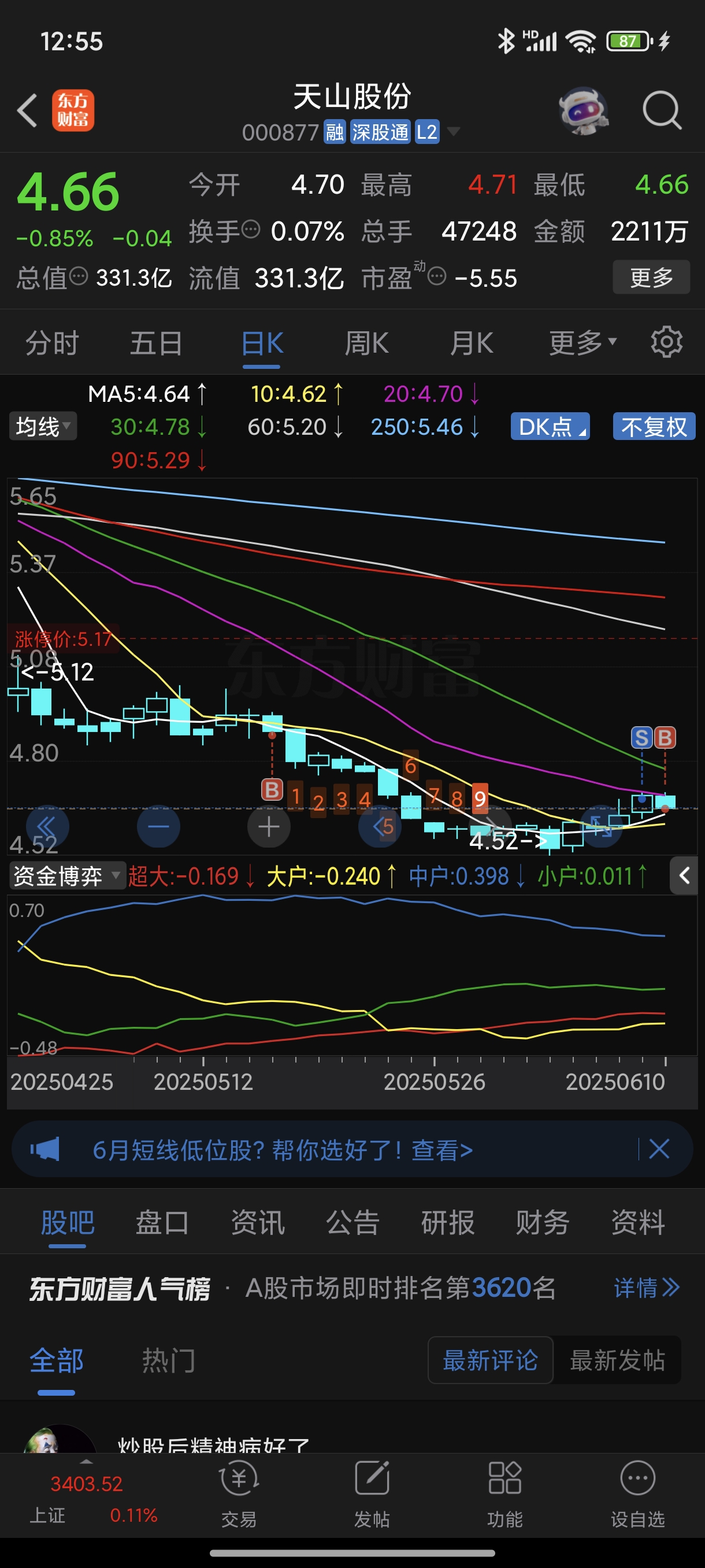This screenshot has height=1568, width=705.
Task: Tap the 250:5.46 moving average value
Action: [x=425, y=427]
